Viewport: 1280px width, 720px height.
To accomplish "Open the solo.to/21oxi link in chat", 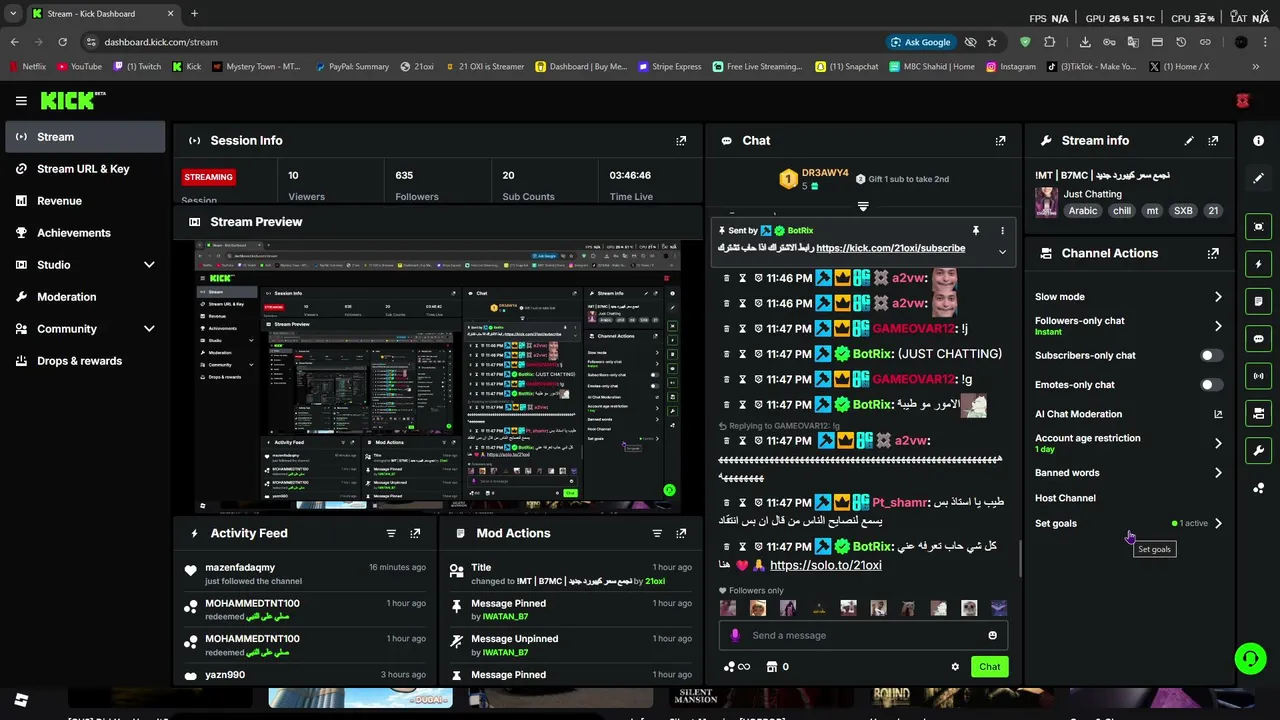I will tap(826, 566).
